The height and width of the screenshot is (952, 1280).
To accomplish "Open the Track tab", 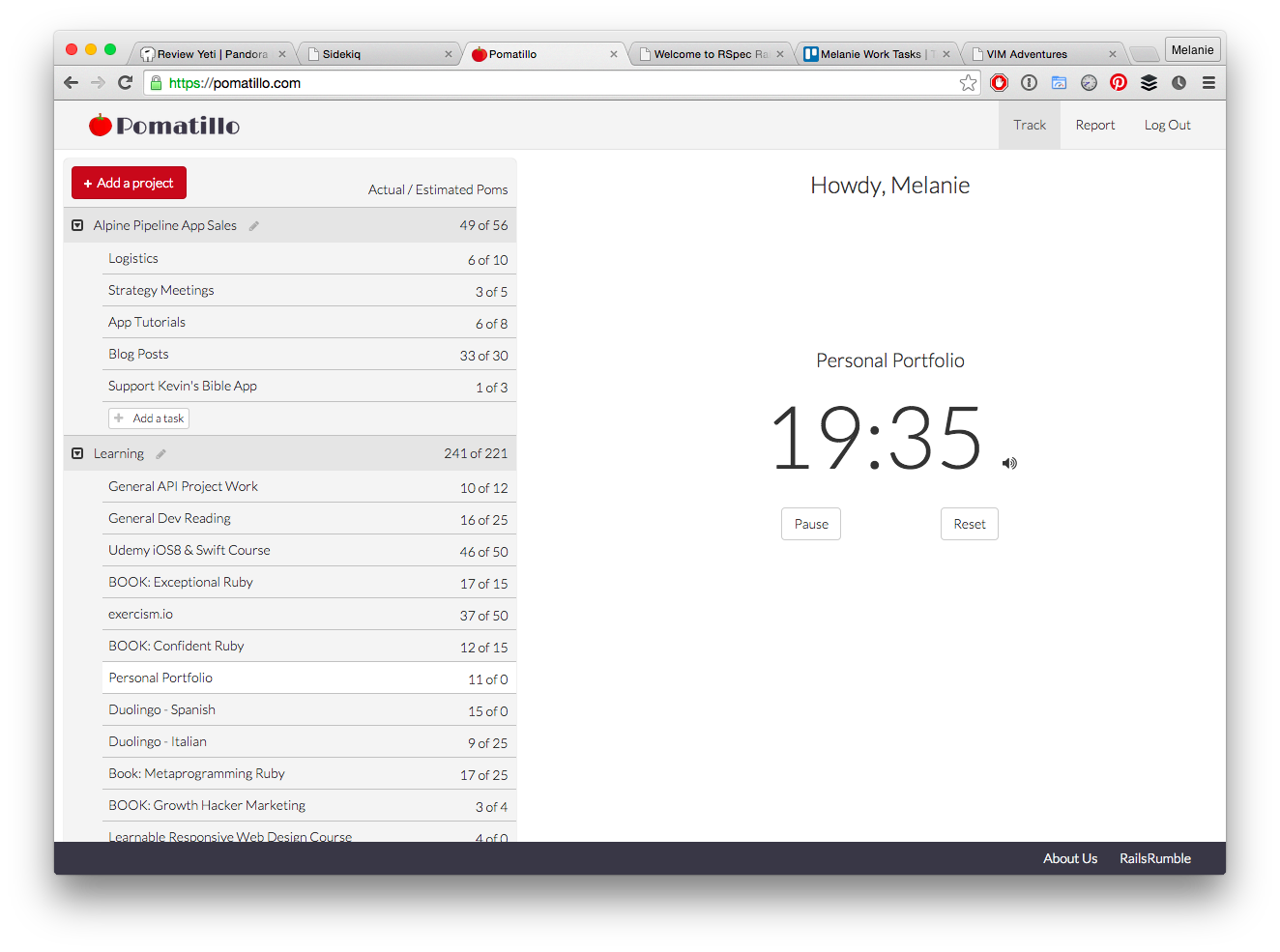I will (x=1030, y=125).
